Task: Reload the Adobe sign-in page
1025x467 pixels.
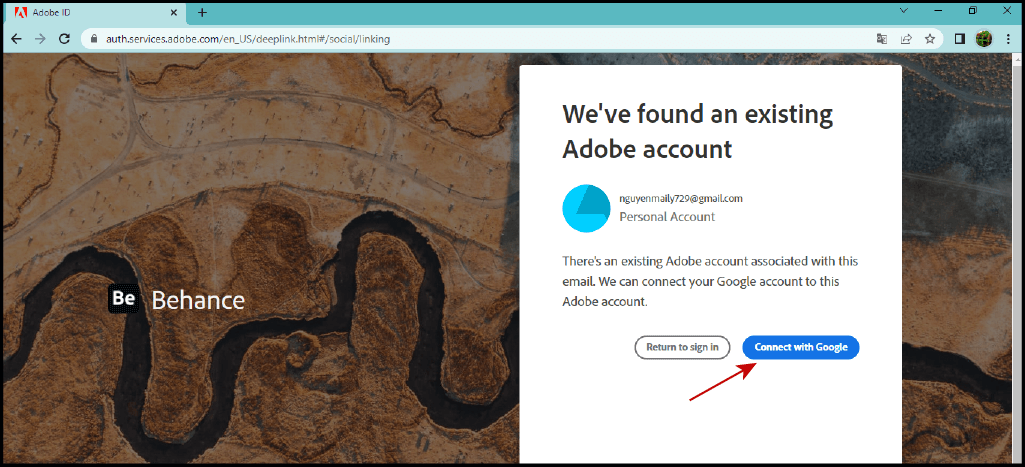Action: point(65,39)
